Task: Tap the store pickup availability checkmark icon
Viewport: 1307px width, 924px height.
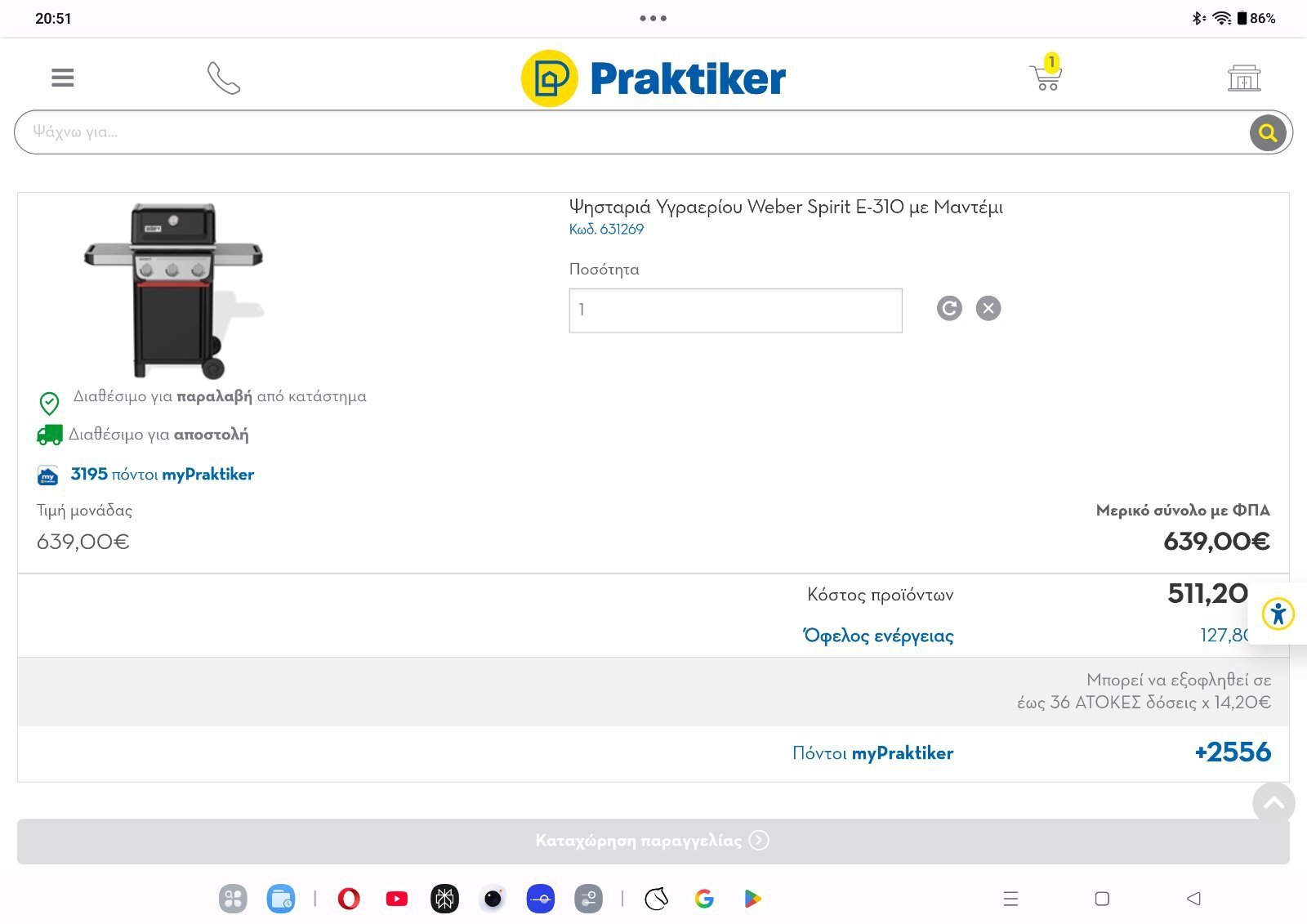Action: pyautogui.click(x=49, y=403)
